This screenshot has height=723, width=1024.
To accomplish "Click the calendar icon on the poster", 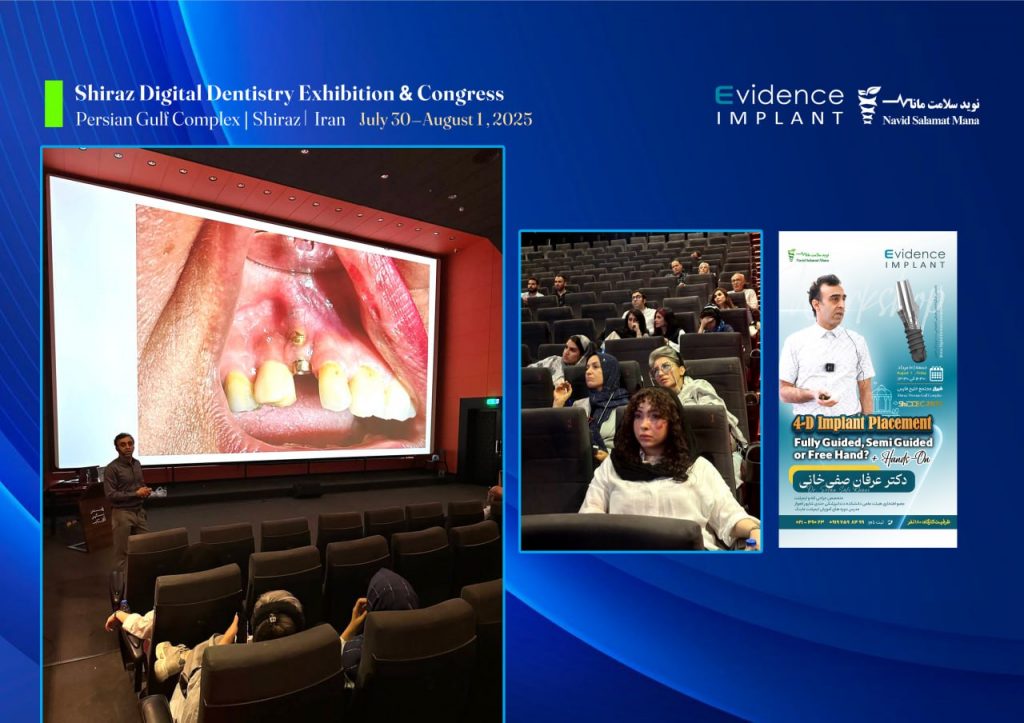I will point(936,374).
